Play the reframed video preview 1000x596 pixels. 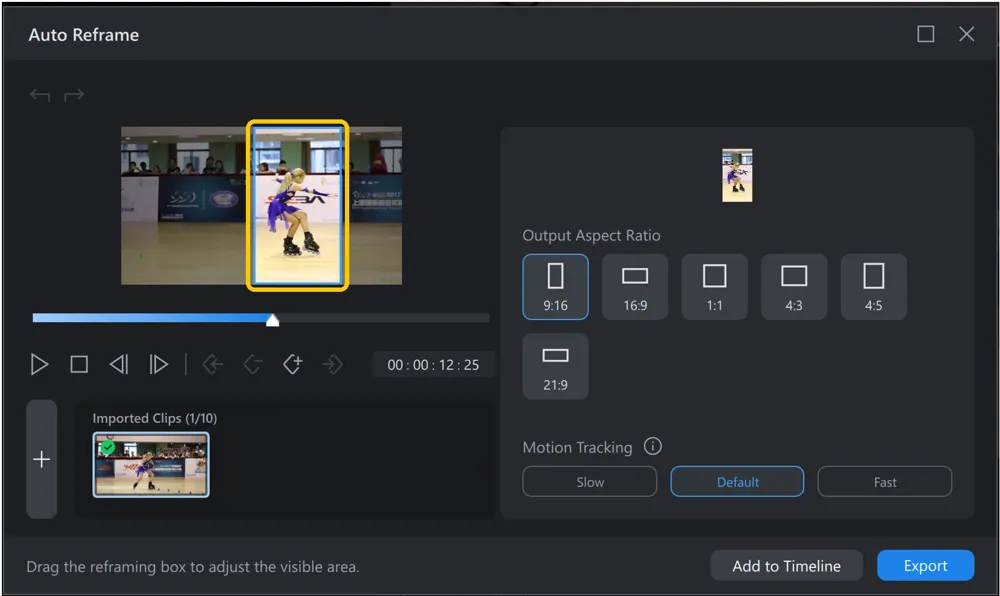[39, 365]
